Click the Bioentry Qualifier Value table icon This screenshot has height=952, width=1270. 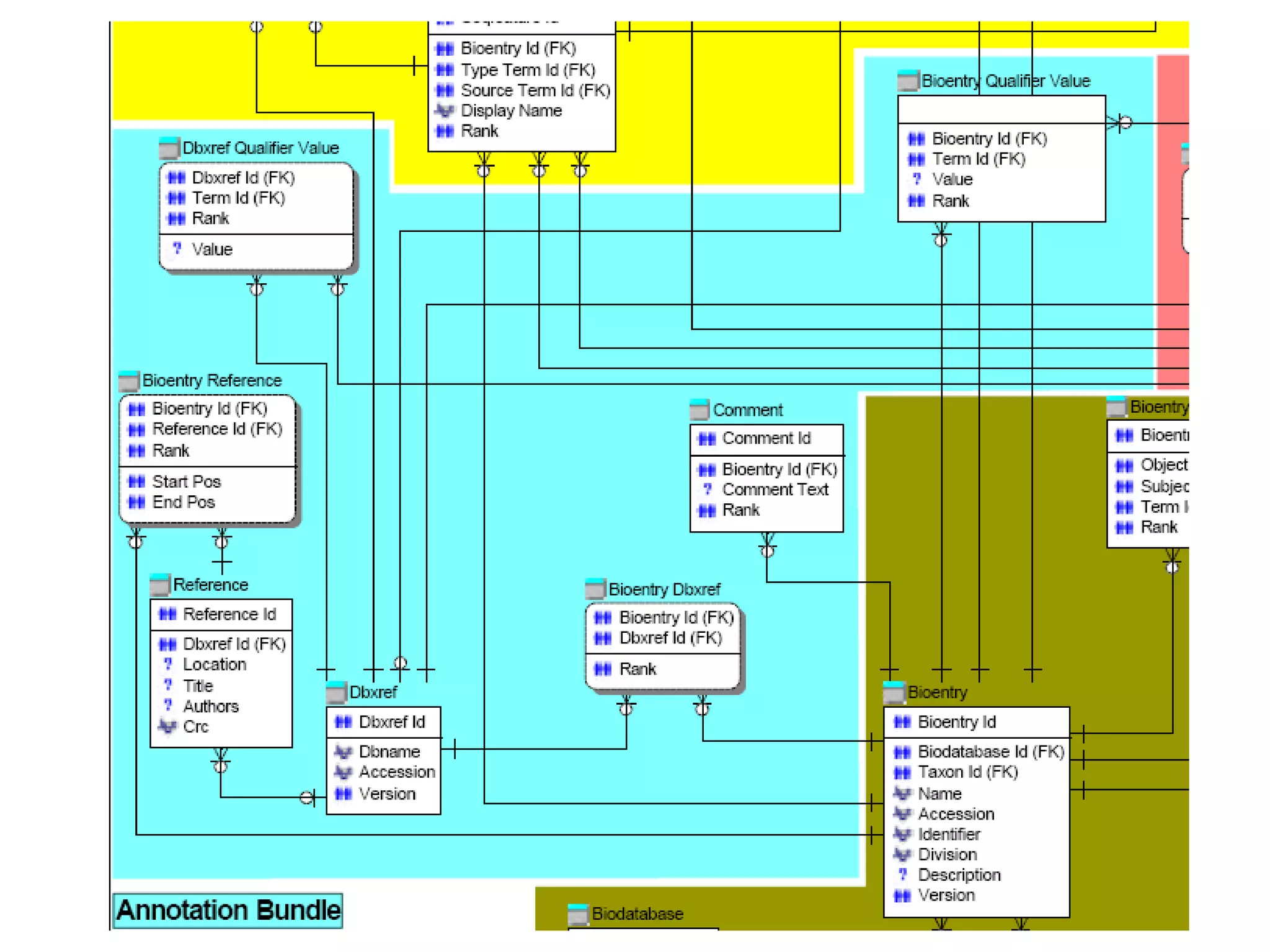coord(907,81)
